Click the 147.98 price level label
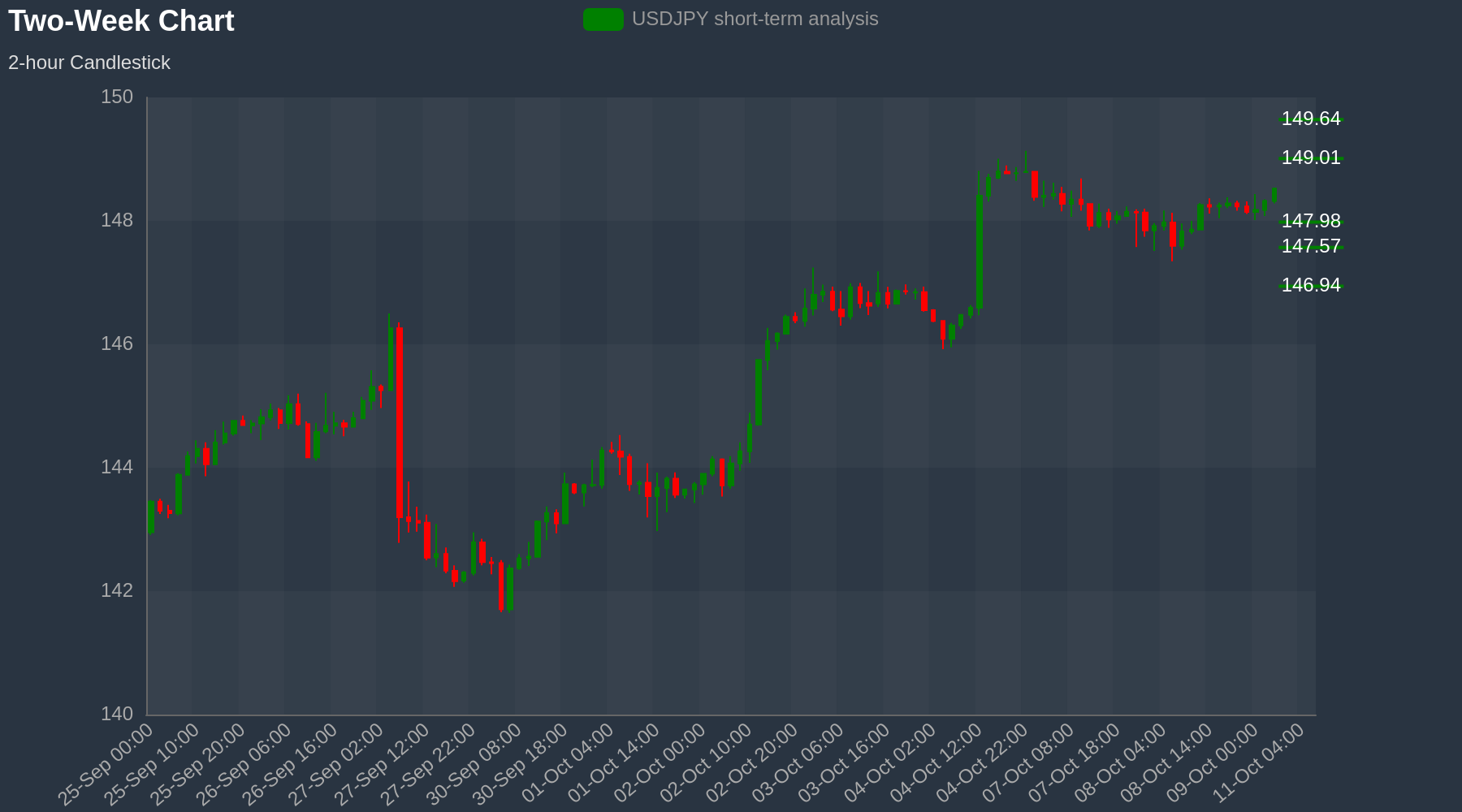The height and width of the screenshot is (812, 1462). 1310,221
